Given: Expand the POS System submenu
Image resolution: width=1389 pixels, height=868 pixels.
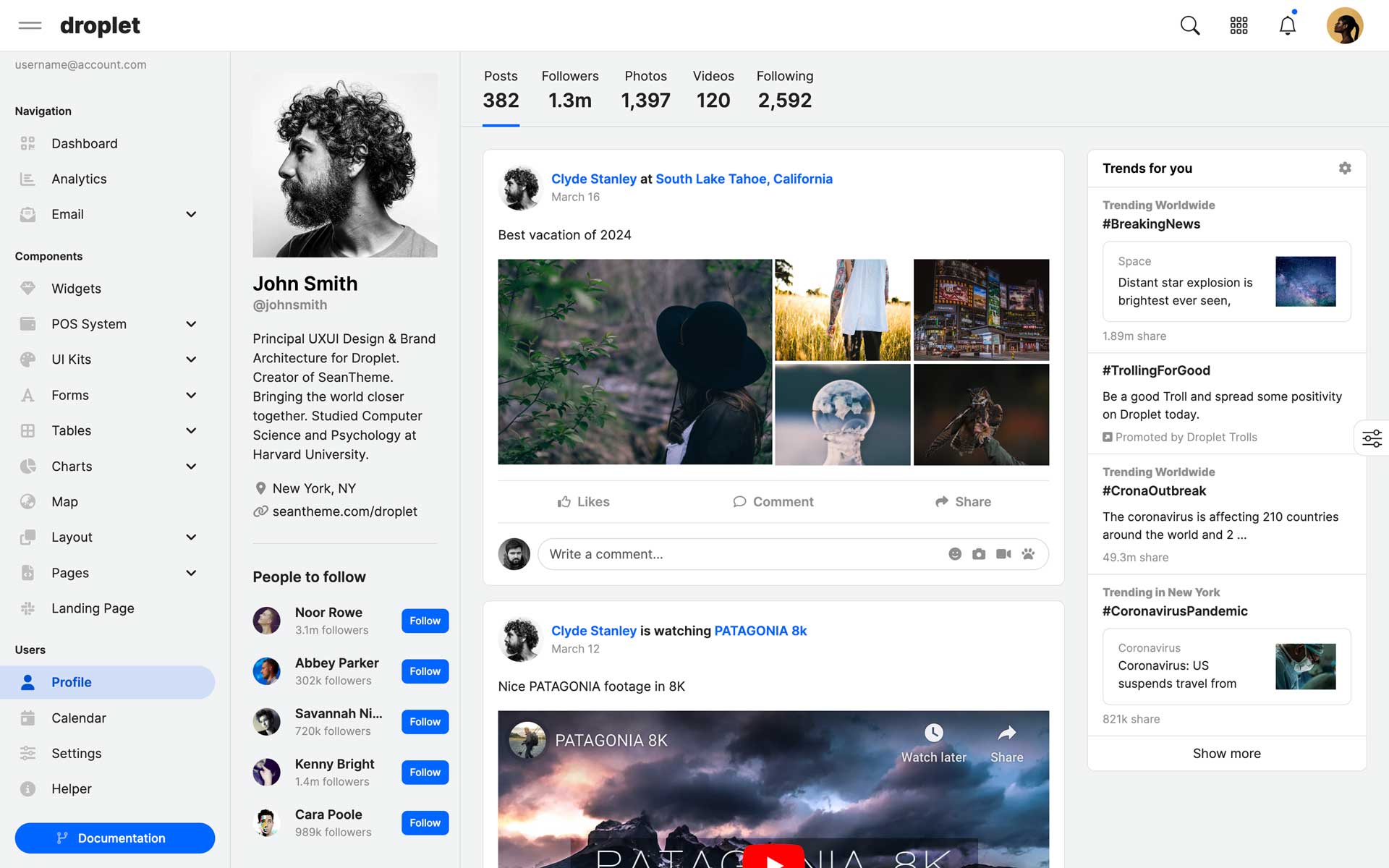Looking at the screenshot, I should (x=191, y=324).
